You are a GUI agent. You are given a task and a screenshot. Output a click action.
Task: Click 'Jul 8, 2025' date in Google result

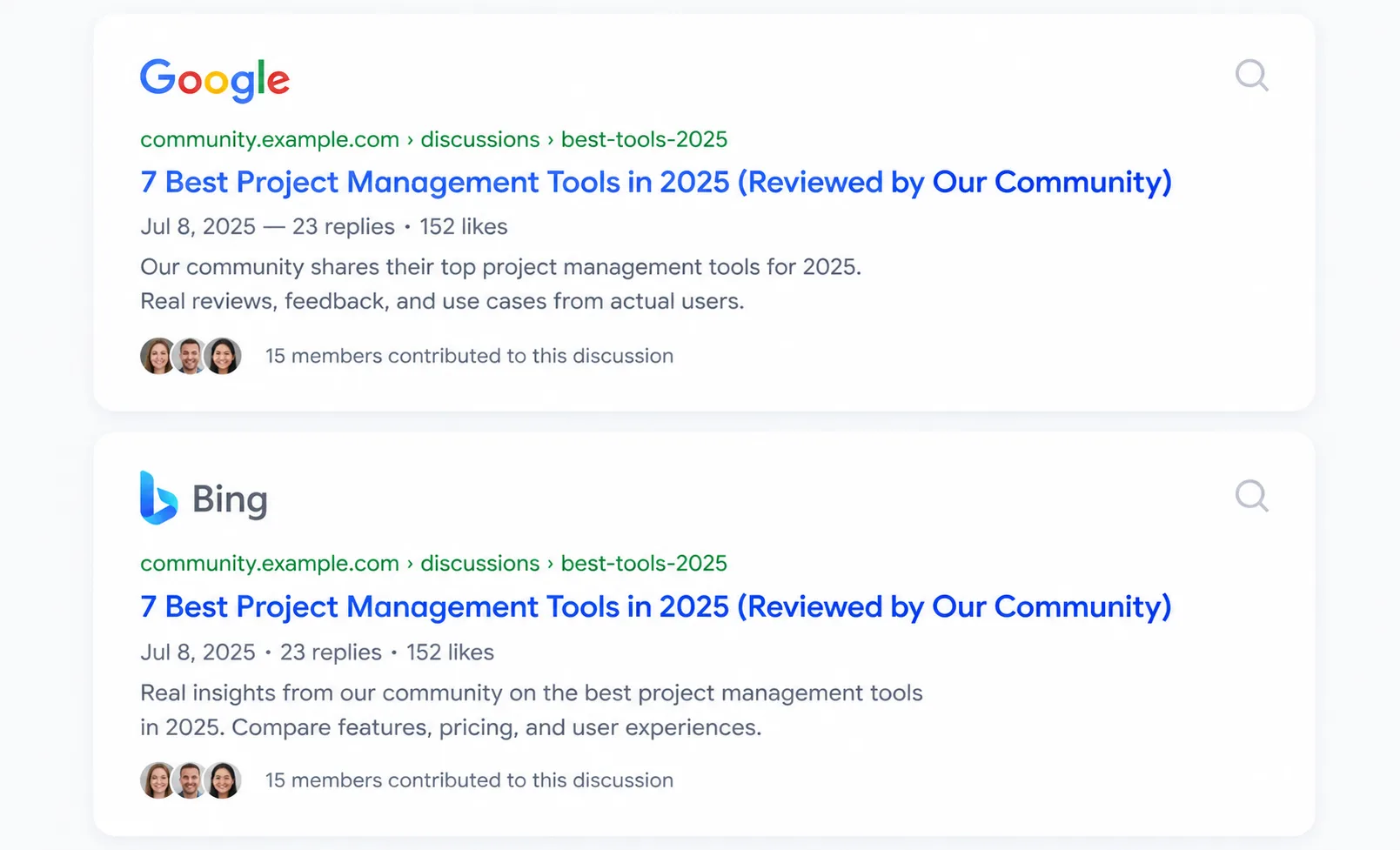pos(198,227)
